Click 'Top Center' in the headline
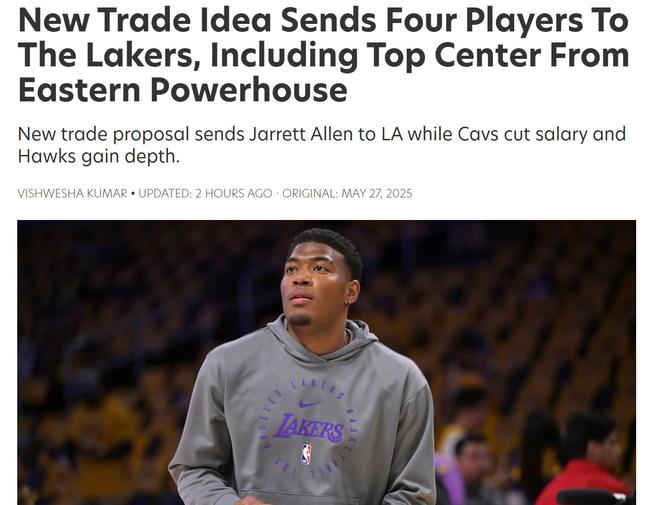Image resolution: width=660 pixels, height=505 pixels. pyautogui.click(x=455, y=56)
